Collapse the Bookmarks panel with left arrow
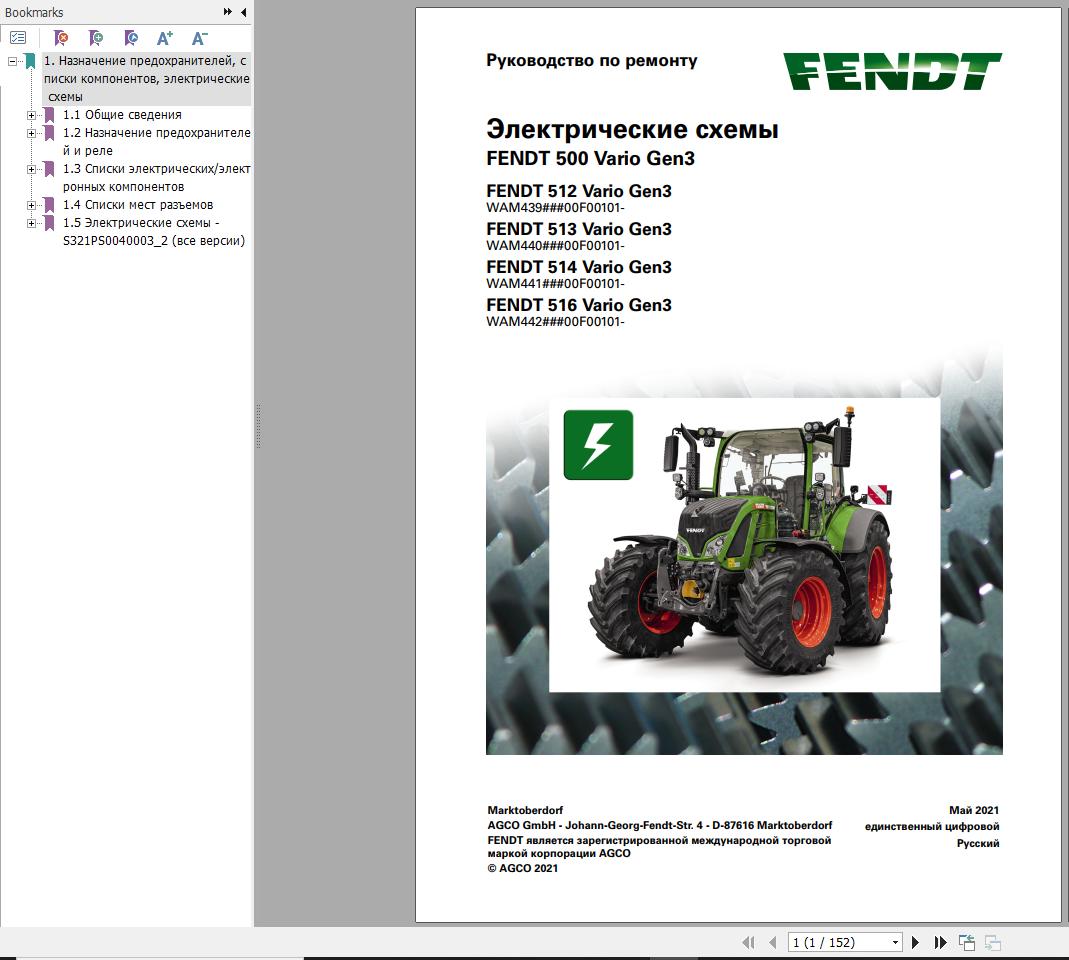This screenshot has width=1069, height=960. pos(244,12)
